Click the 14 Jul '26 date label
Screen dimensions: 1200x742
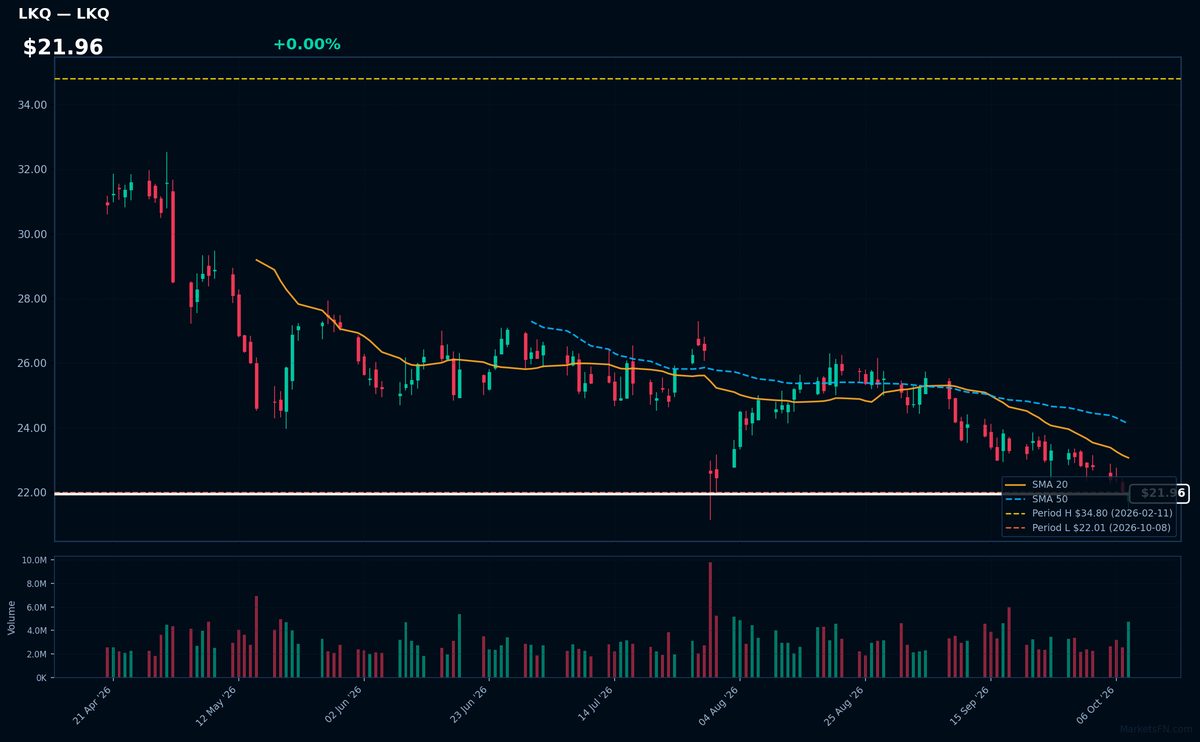(593, 703)
